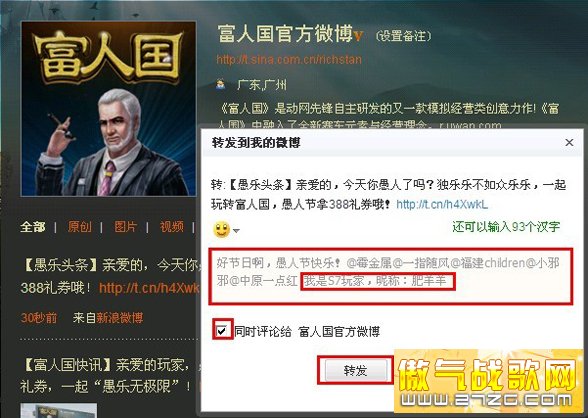Click the 转发 button

[355, 370]
